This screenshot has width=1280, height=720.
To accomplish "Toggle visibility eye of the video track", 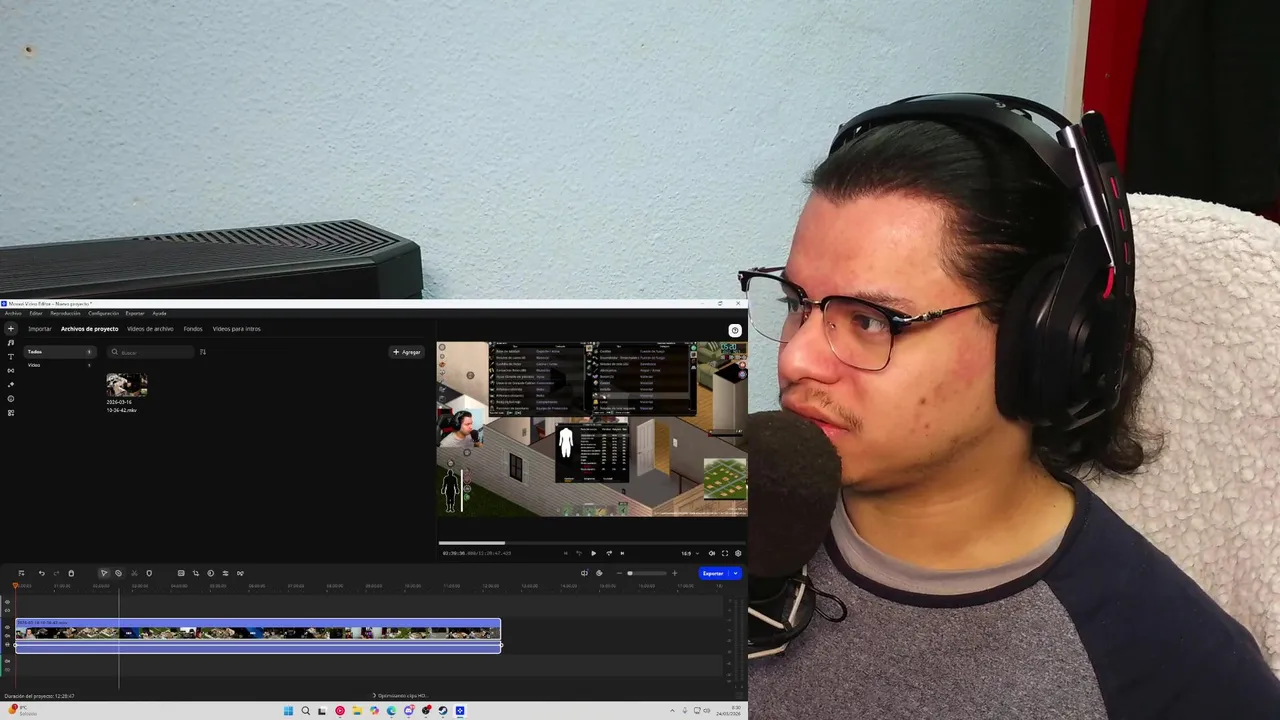I will 7,627.
